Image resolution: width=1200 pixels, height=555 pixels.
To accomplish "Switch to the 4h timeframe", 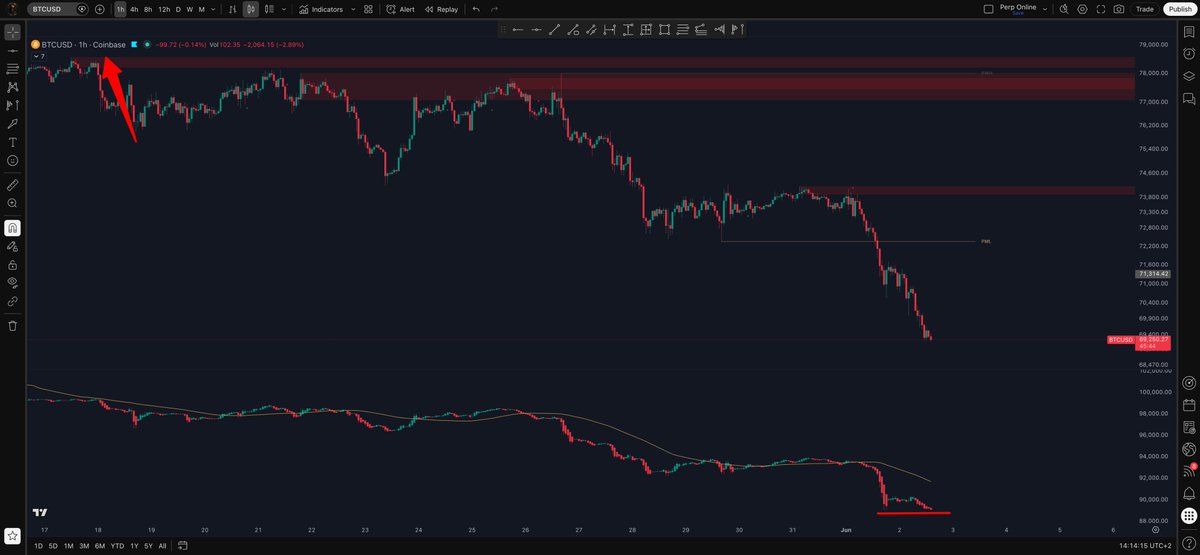I will 134,9.
